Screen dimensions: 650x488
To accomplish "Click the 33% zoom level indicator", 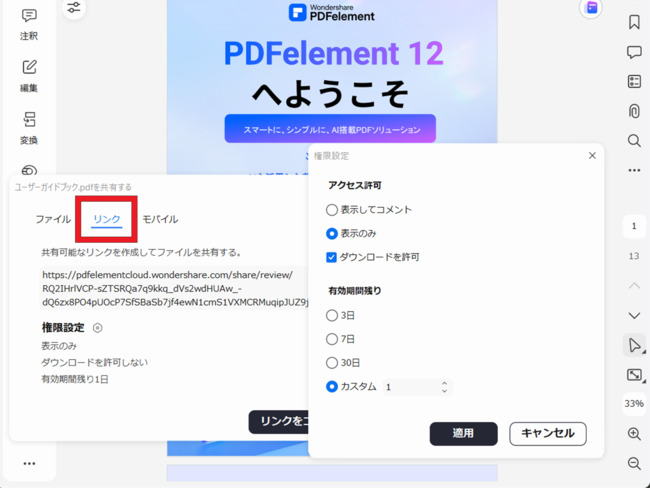I will (x=634, y=403).
